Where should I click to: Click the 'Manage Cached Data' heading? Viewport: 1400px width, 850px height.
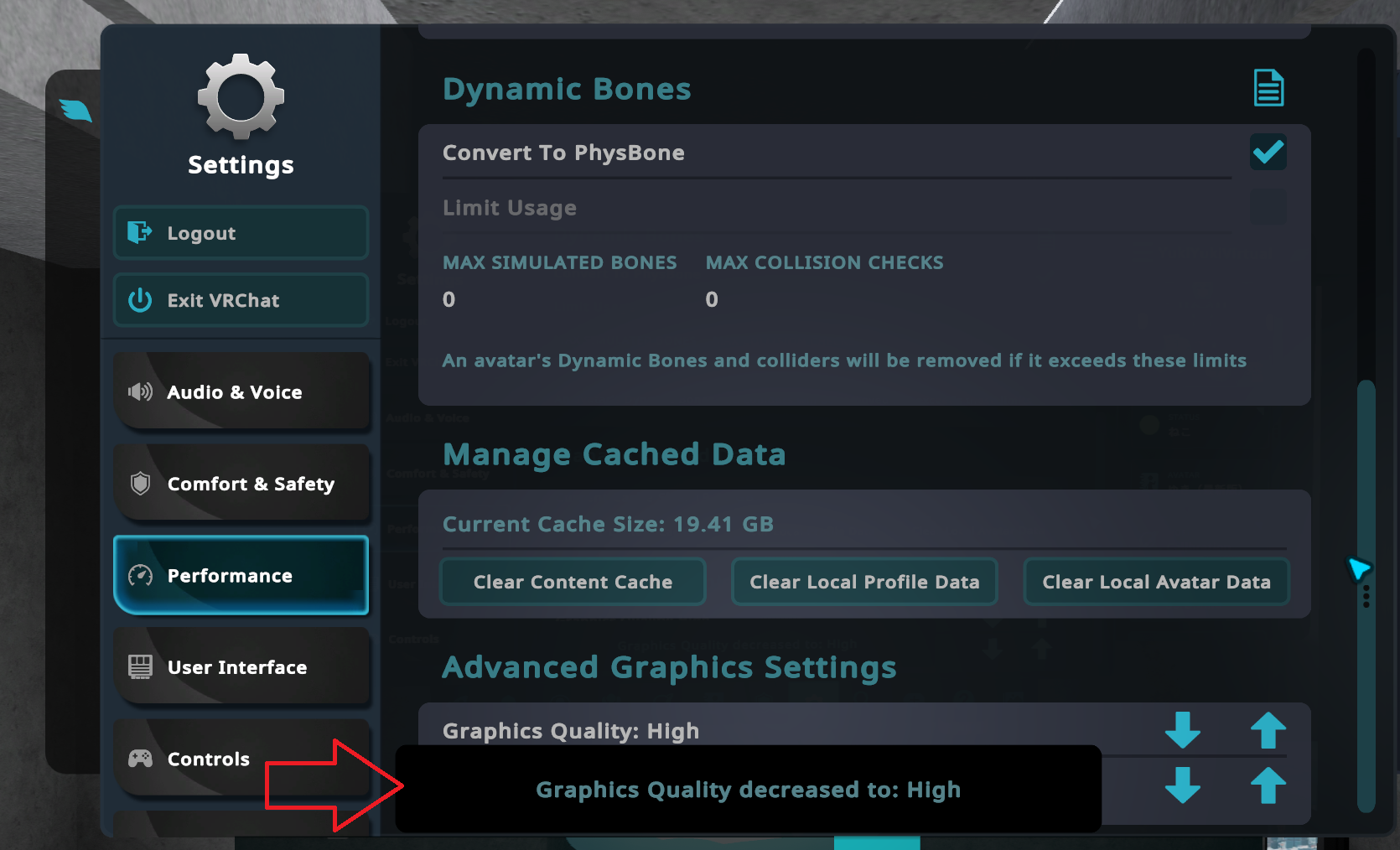(x=614, y=454)
